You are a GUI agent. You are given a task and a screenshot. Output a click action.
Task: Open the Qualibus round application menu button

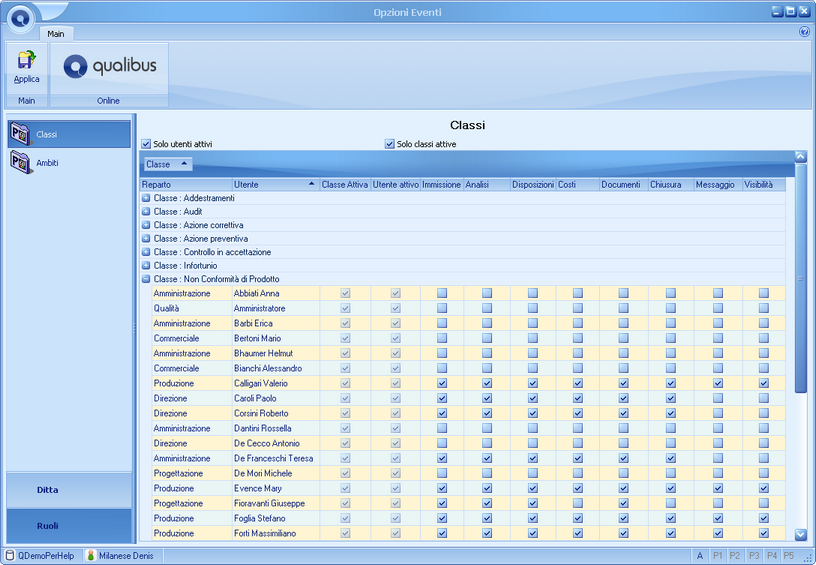(x=20, y=17)
